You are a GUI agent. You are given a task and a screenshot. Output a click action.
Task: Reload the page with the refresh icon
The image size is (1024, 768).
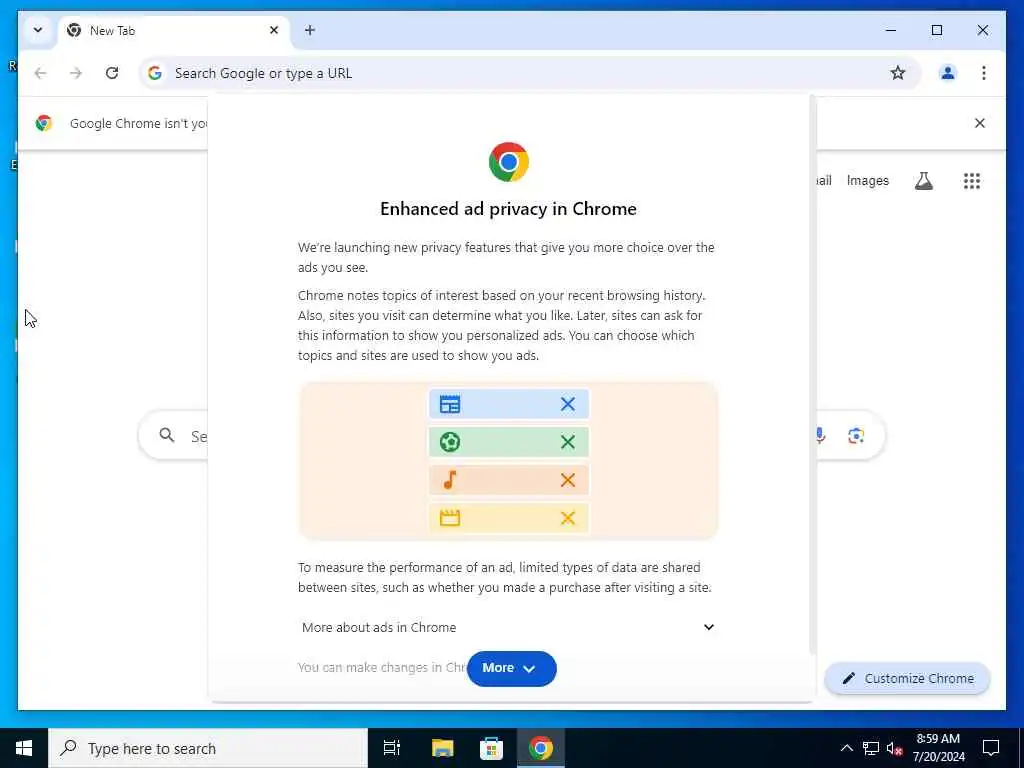pos(112,73)
